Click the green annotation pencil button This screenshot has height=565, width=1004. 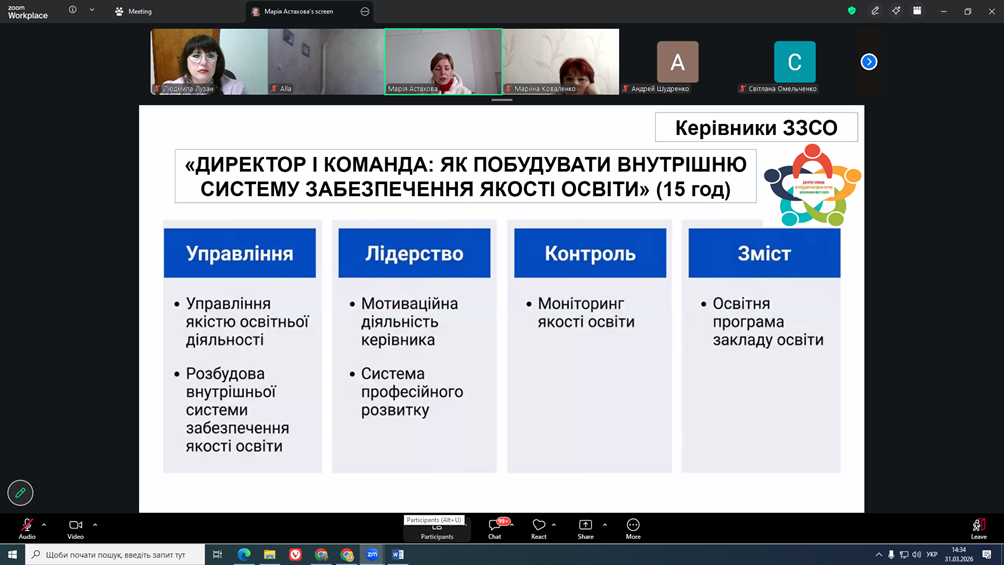[x=20, y=492]
